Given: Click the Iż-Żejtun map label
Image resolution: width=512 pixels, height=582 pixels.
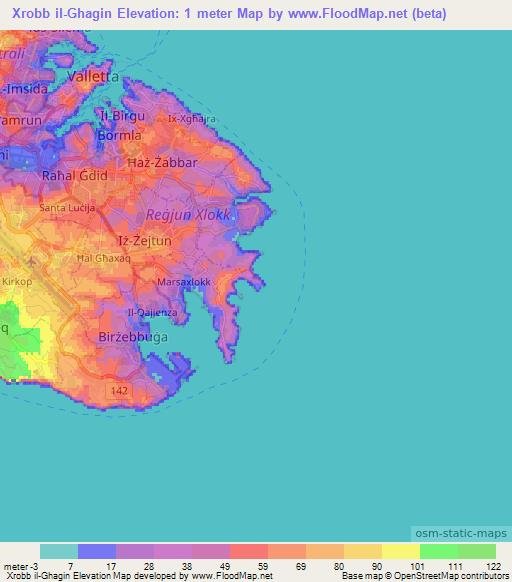Looking at the screenshot, I should pyautogui.click(x=145, y=241).
